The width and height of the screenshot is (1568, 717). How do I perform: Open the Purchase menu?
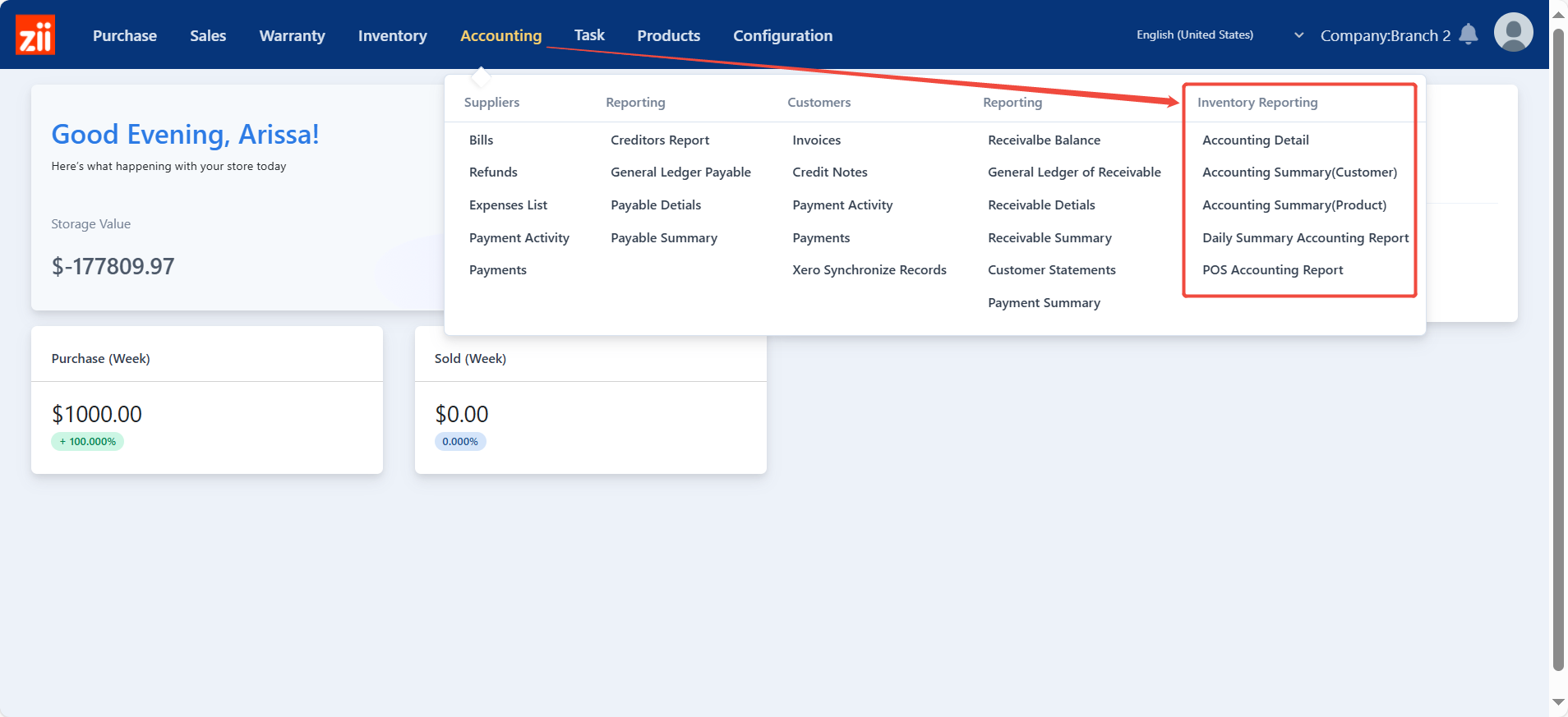coord(125,35)
